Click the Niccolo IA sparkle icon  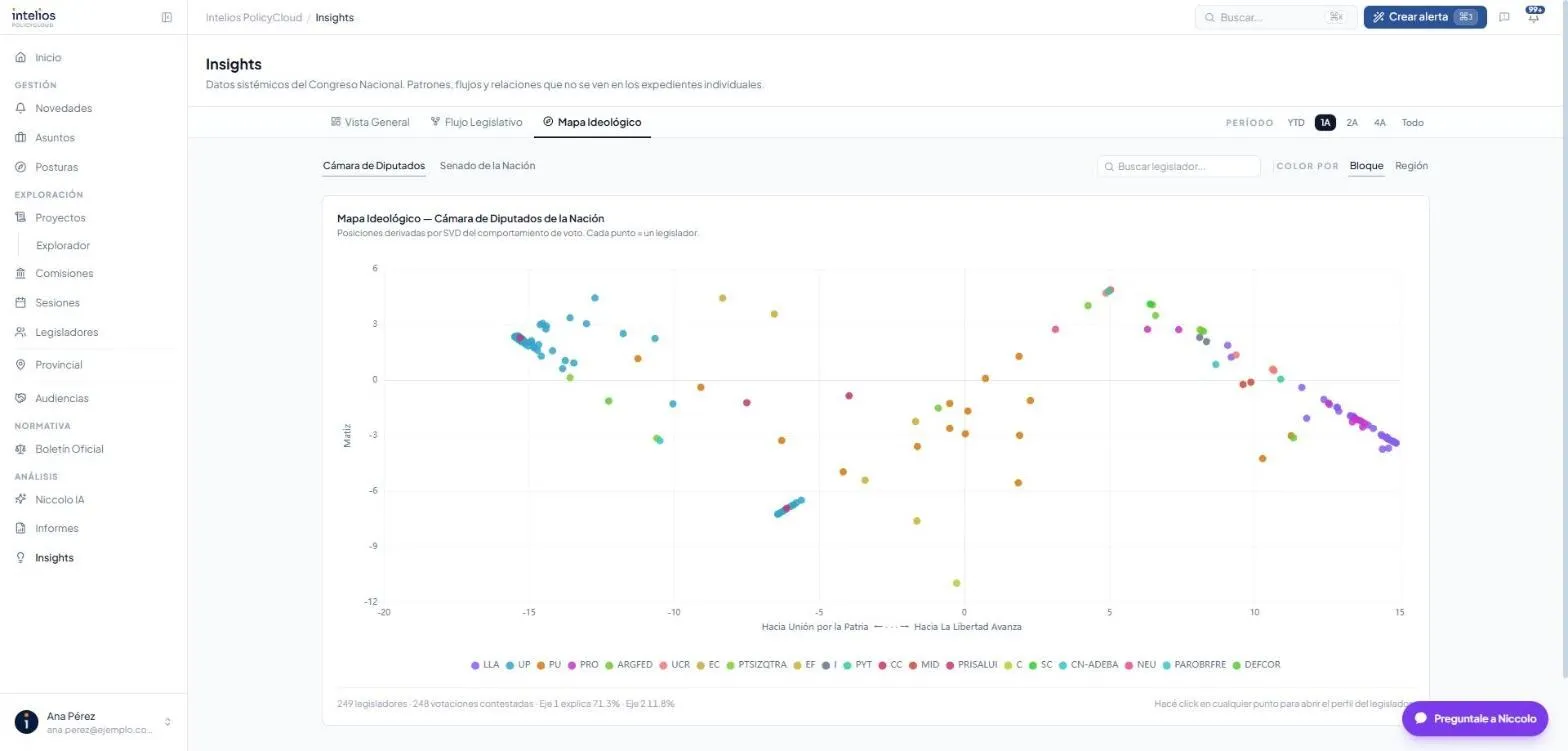click(21, 499)
